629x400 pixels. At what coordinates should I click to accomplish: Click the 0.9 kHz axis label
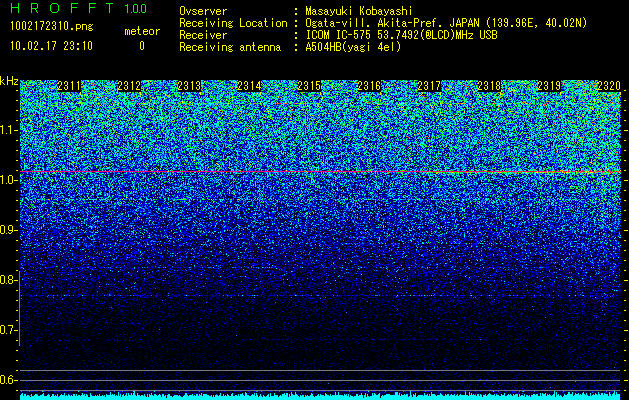(x=9, y=230)
